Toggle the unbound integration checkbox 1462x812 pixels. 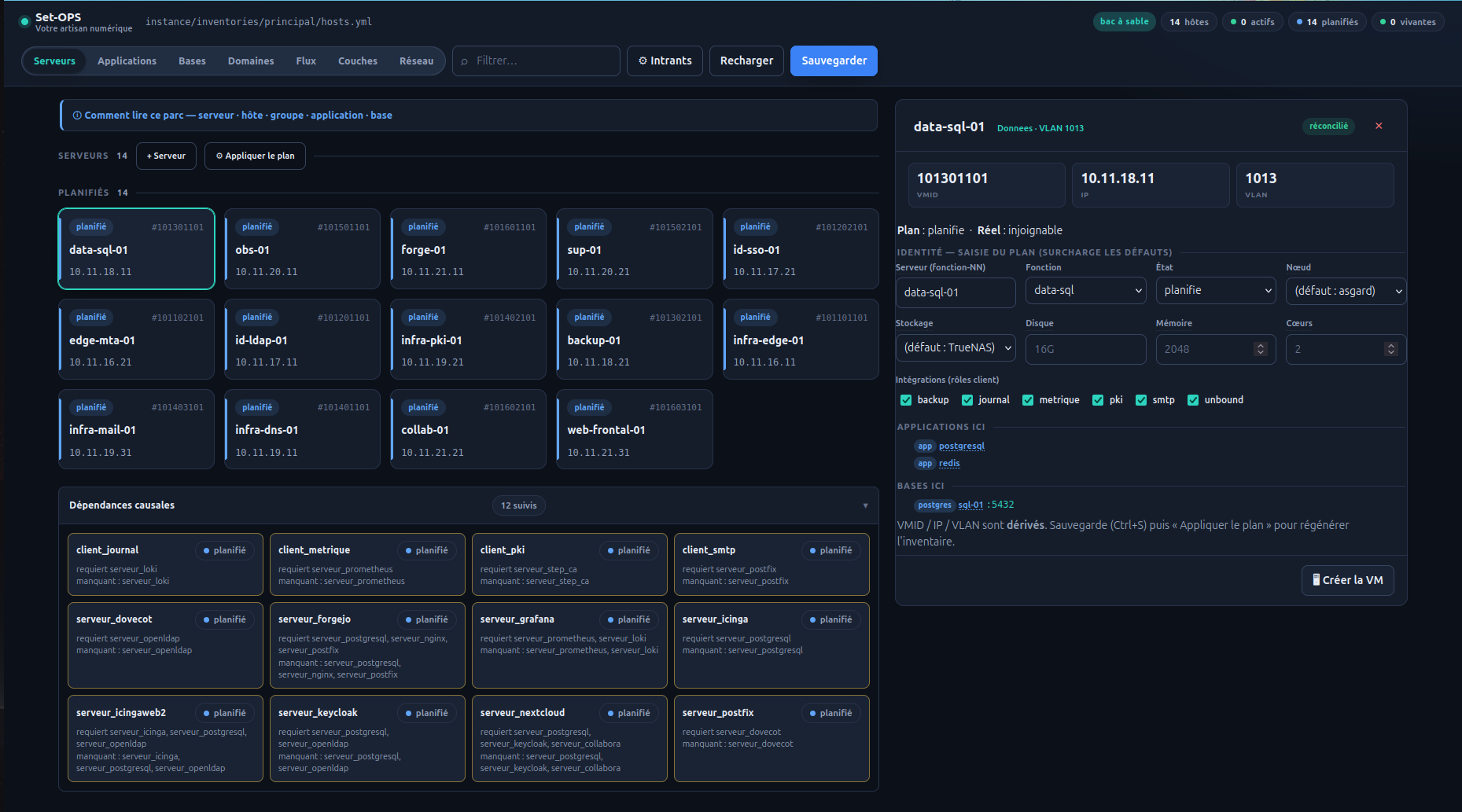[x=1193, y=400]
